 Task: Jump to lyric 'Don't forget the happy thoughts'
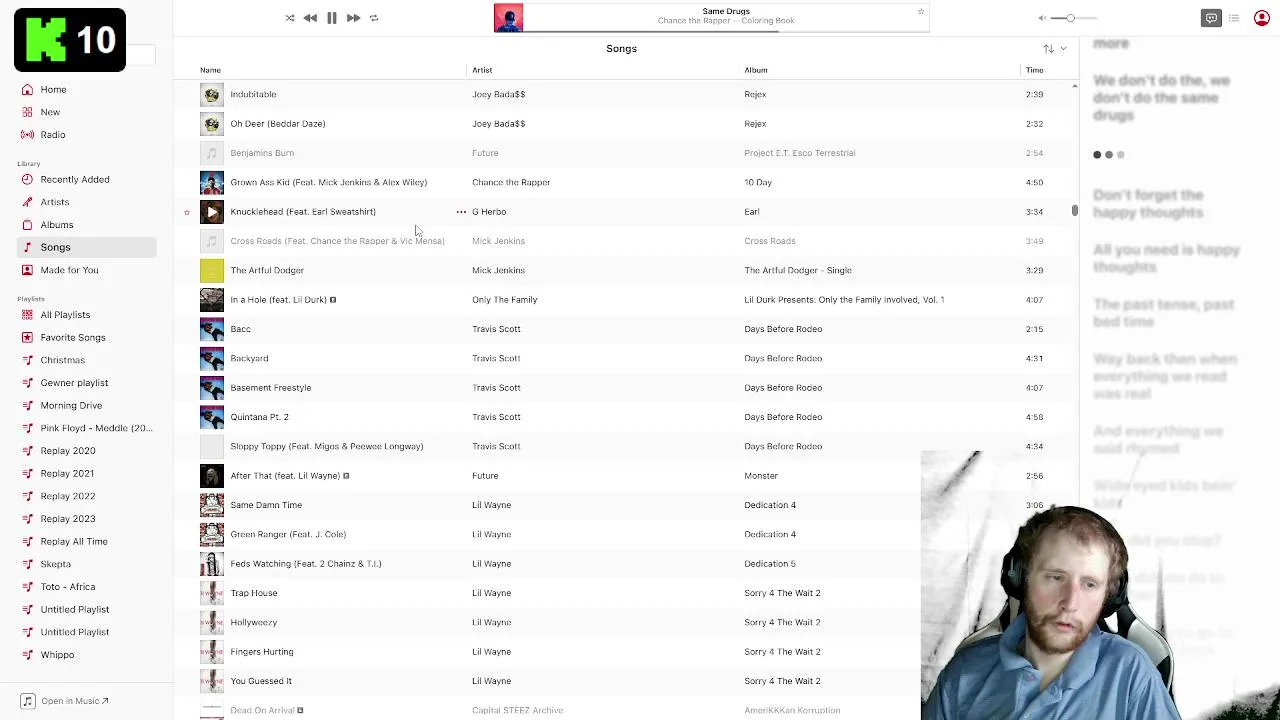[x=1148, y=204]
